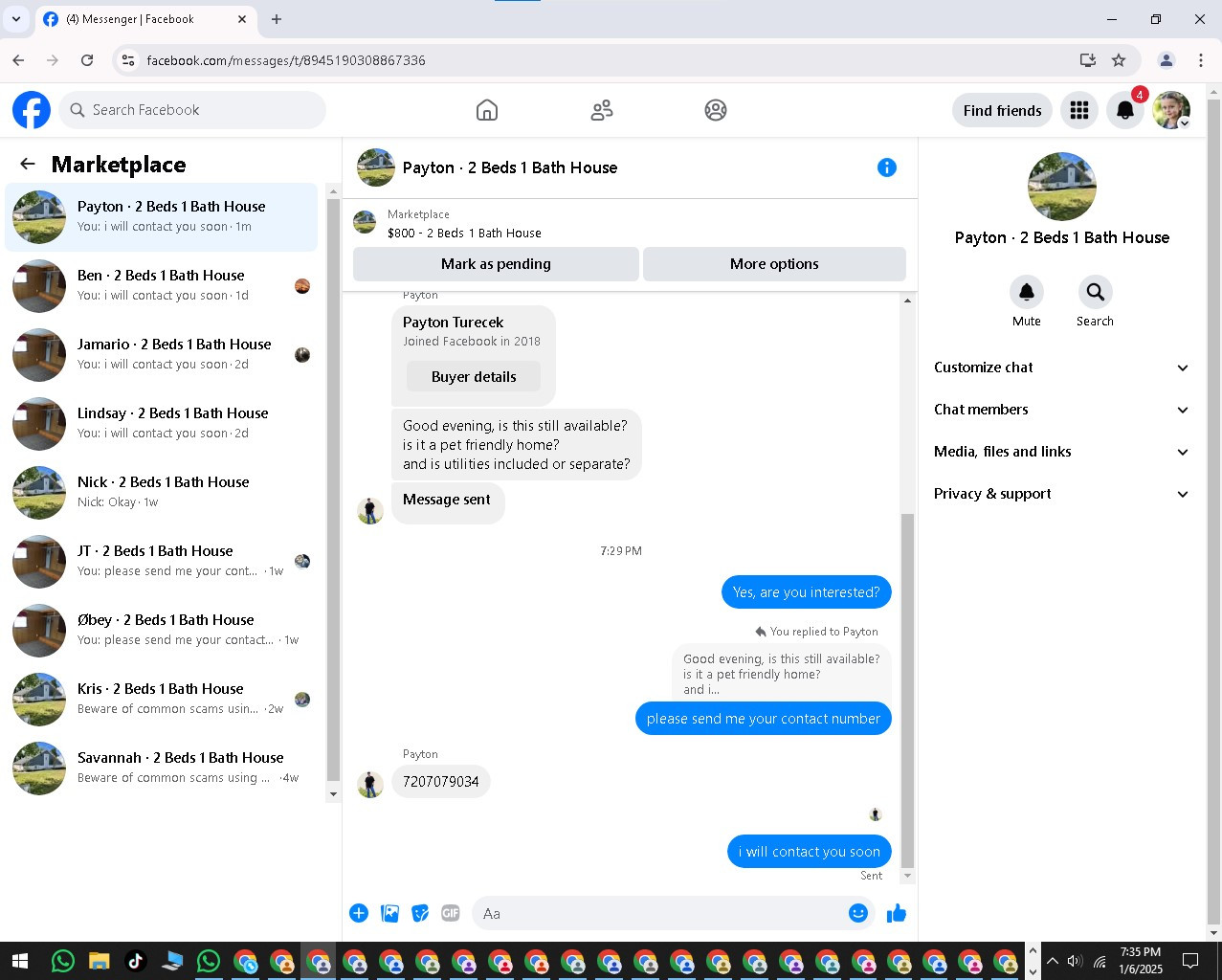Click the install app icon in address bar
The width and height of the screenshot is (1222, 980).
[1087, 60]
